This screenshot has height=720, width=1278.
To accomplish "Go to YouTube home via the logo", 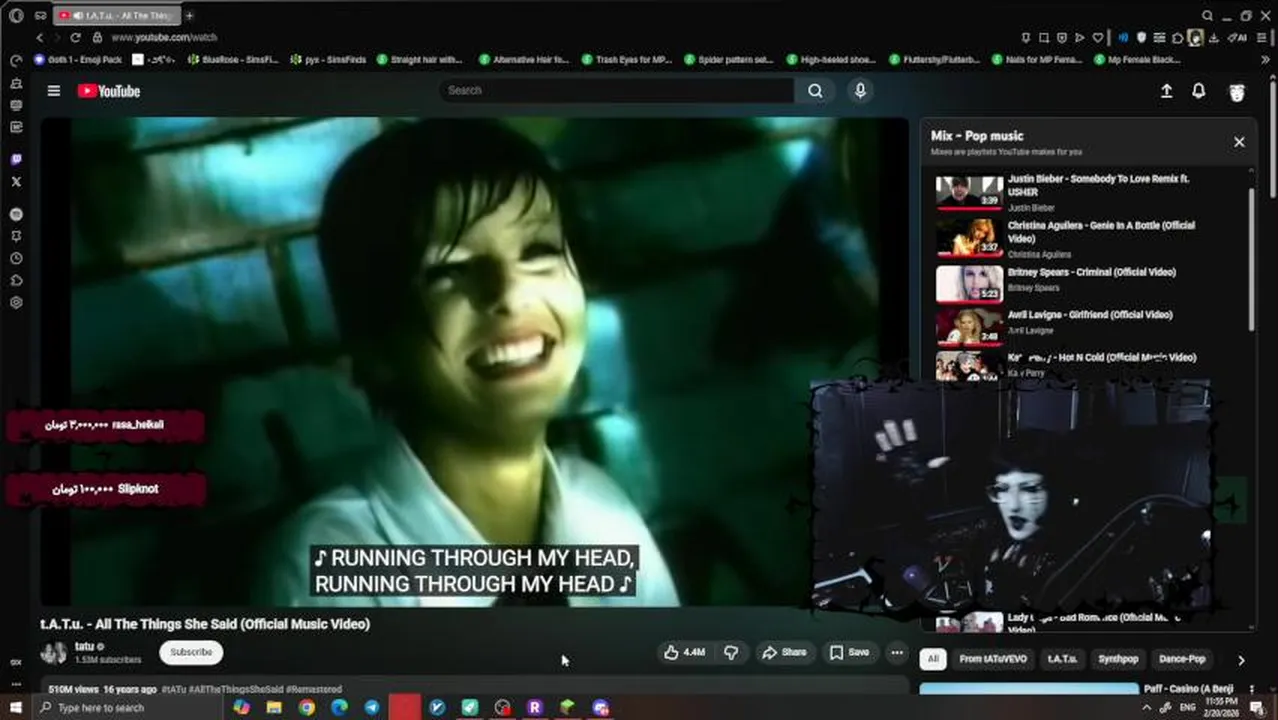I will pos(109,91).
